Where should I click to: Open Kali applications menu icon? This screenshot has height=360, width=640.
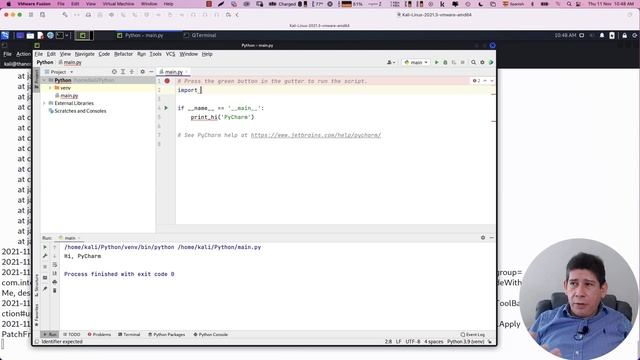(5, 36)
